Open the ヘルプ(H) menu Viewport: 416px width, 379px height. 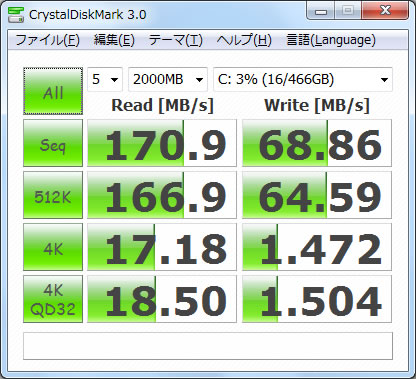pos(244,40)
